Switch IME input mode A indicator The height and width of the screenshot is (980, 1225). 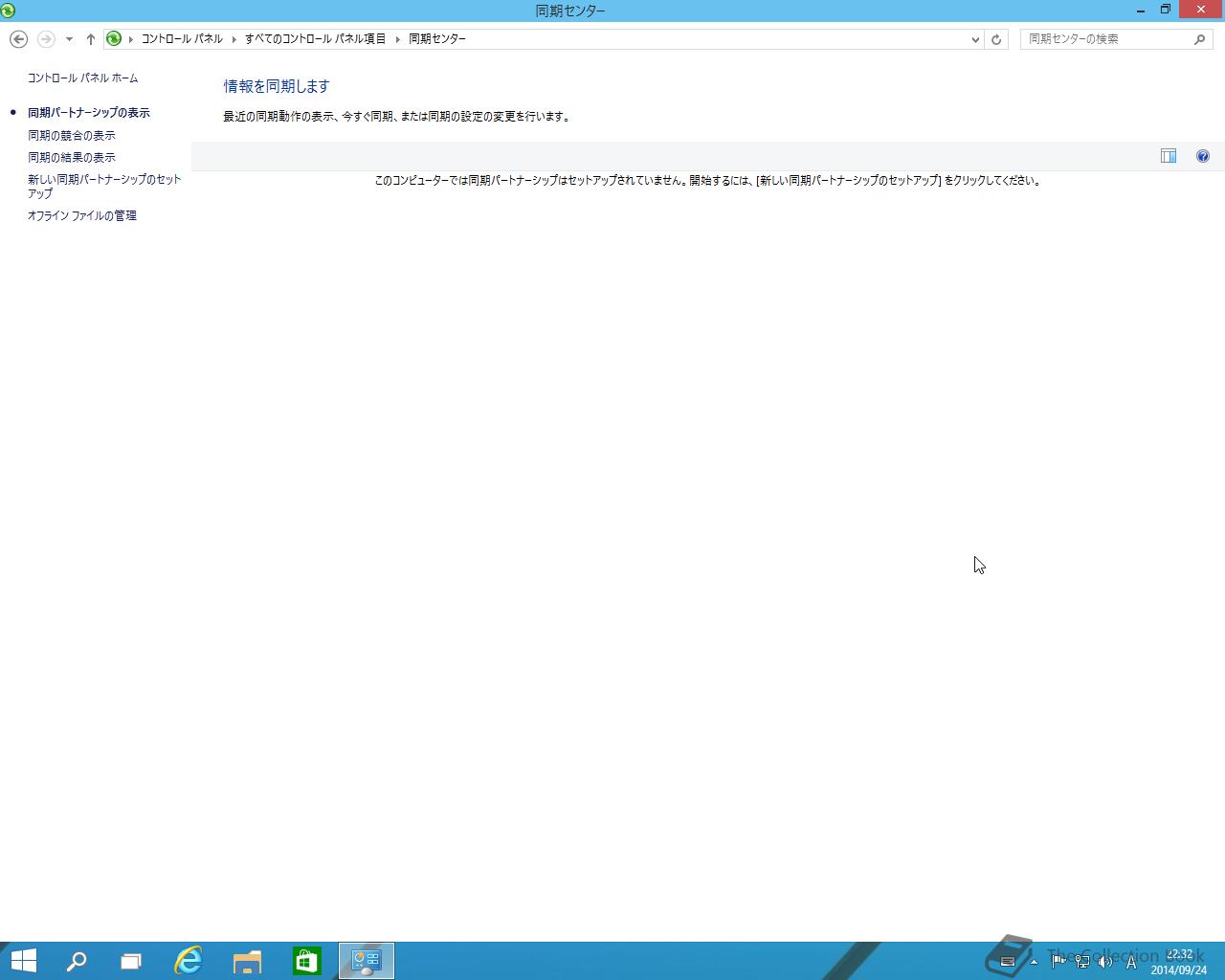point(1131,963)
